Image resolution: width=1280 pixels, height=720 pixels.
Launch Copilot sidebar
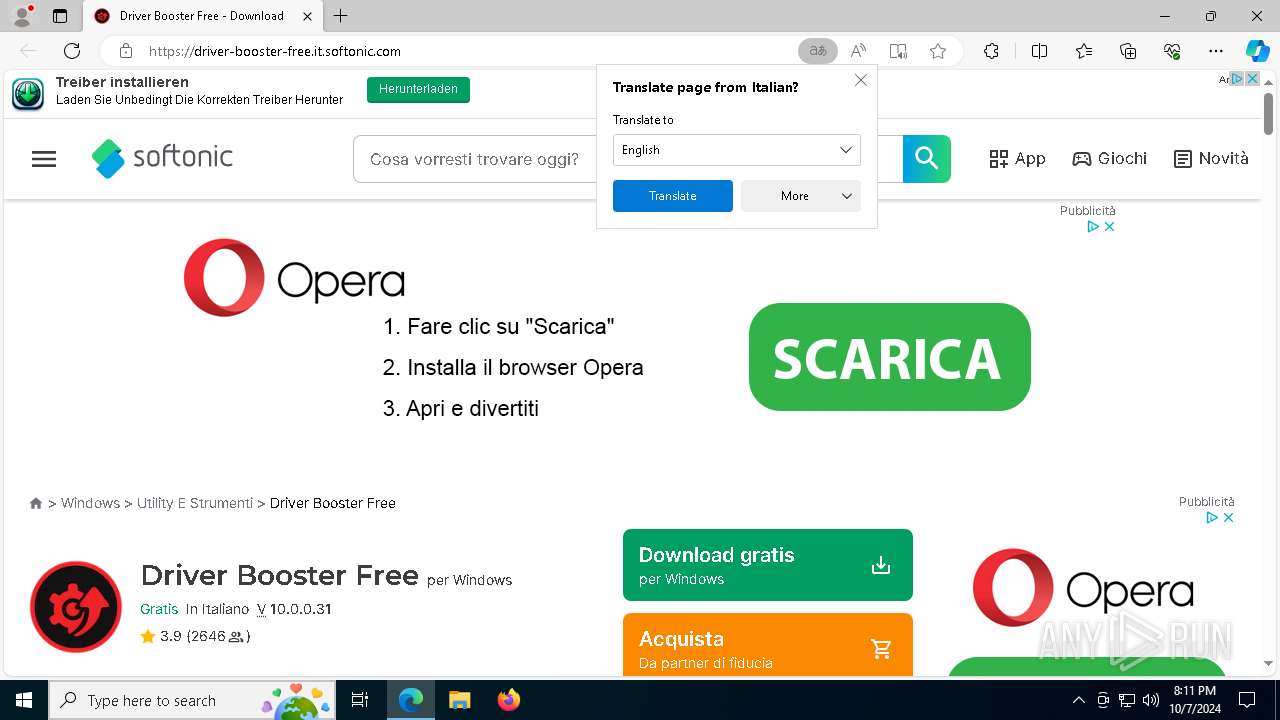(x=1257, y=51)
